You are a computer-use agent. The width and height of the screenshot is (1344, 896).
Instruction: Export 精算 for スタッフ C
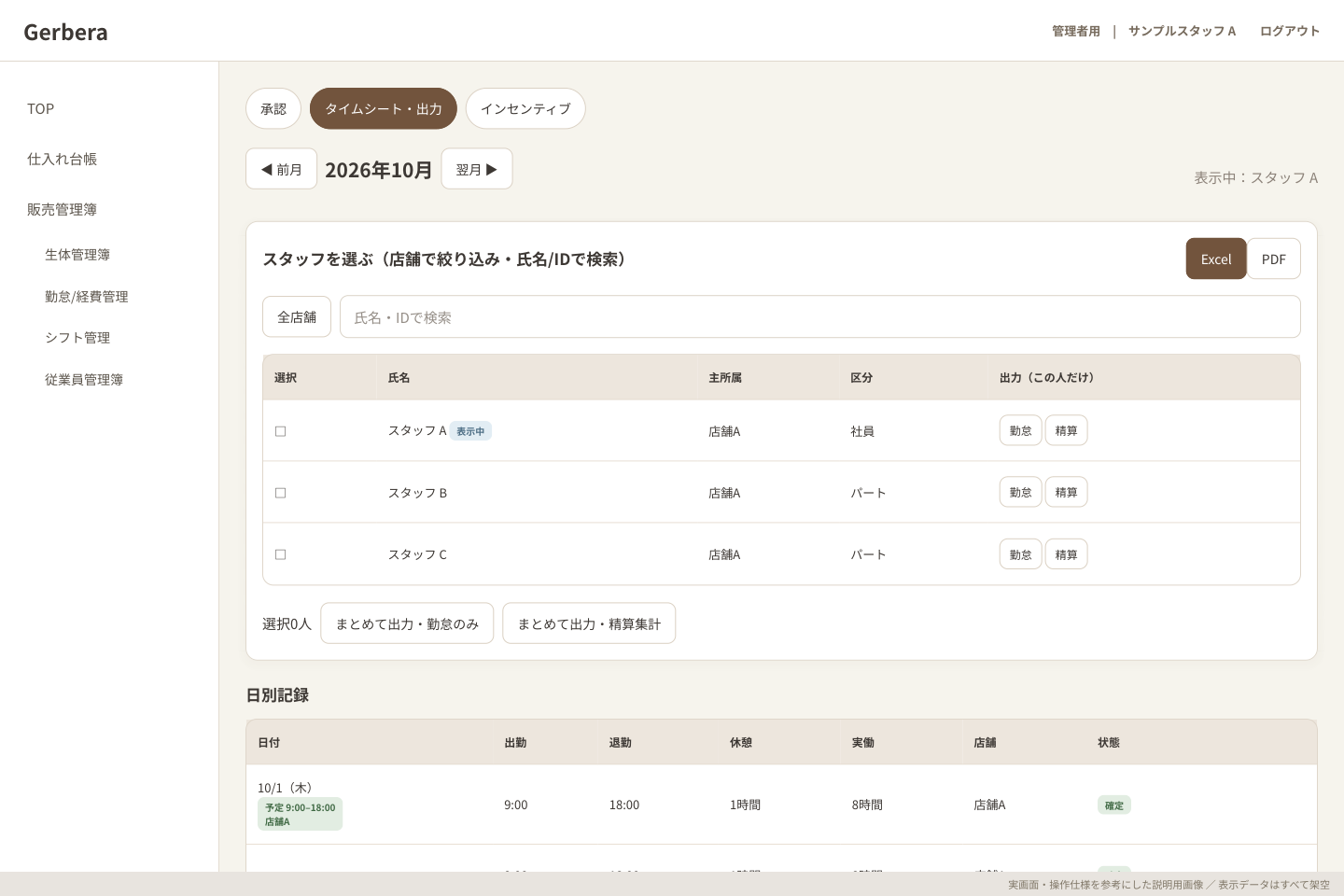tap(1067, 554)
